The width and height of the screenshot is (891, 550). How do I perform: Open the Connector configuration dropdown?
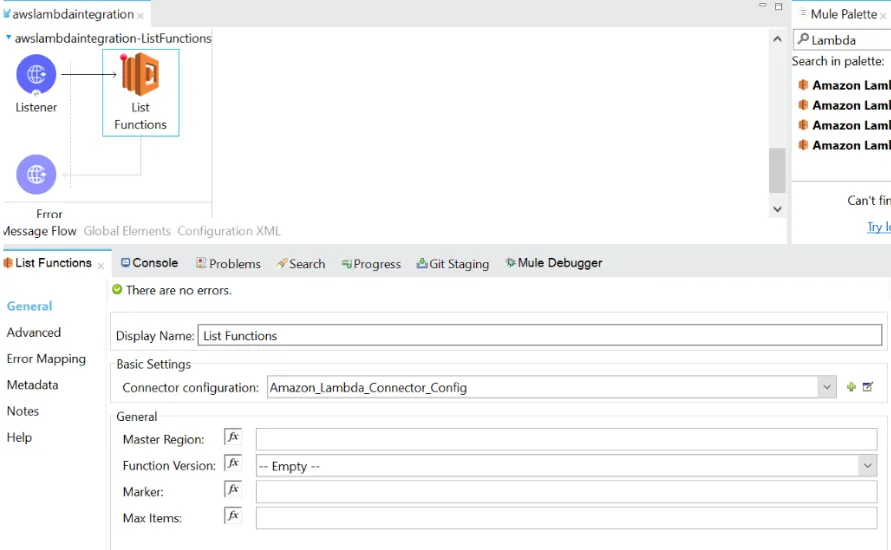pos(827,387)
